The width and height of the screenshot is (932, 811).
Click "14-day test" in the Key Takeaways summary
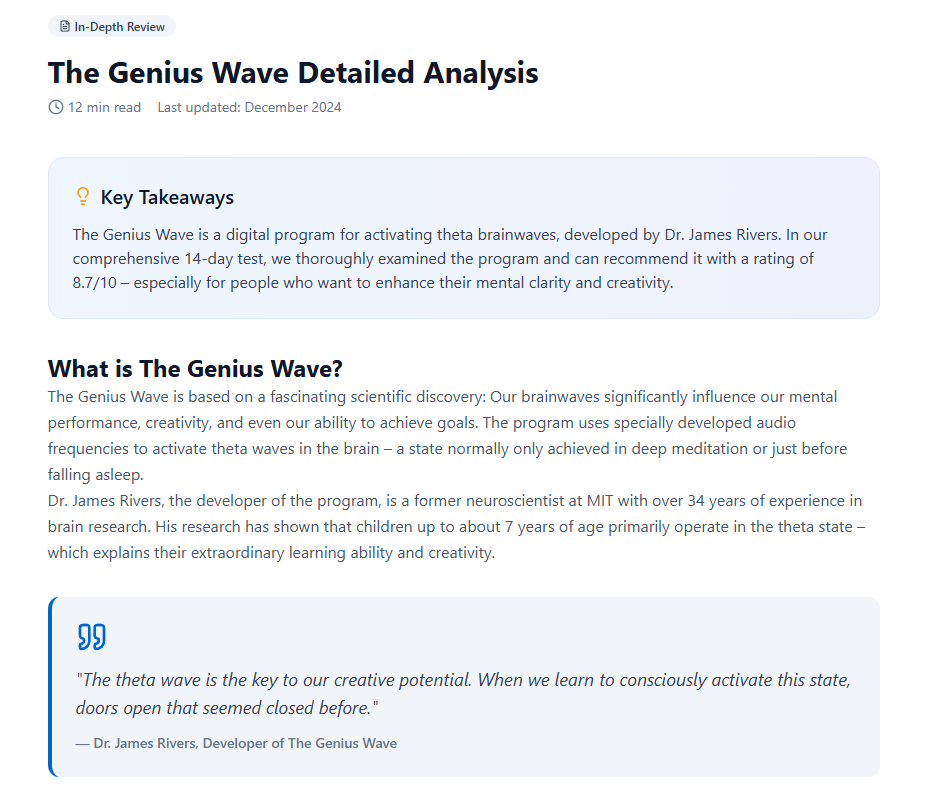tap(222, 259)
